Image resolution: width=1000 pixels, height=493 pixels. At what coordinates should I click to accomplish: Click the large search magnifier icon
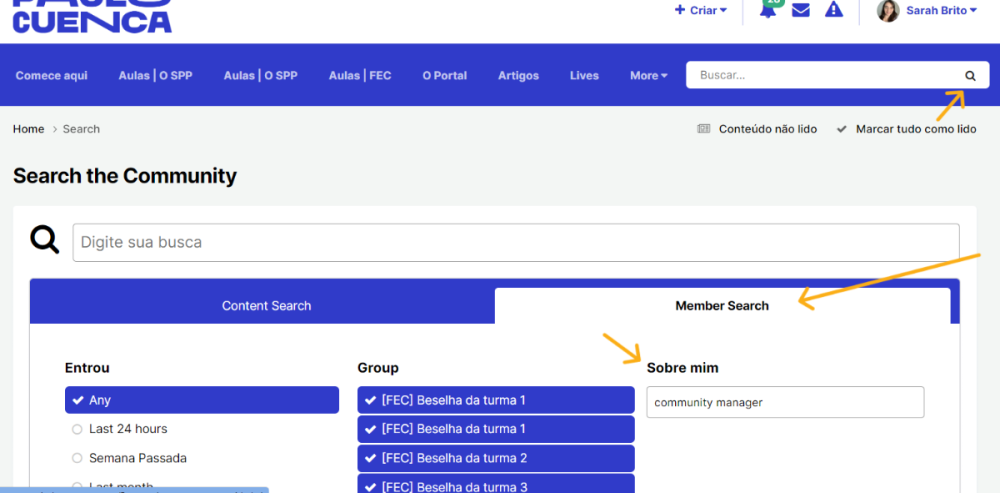(45, 241)
